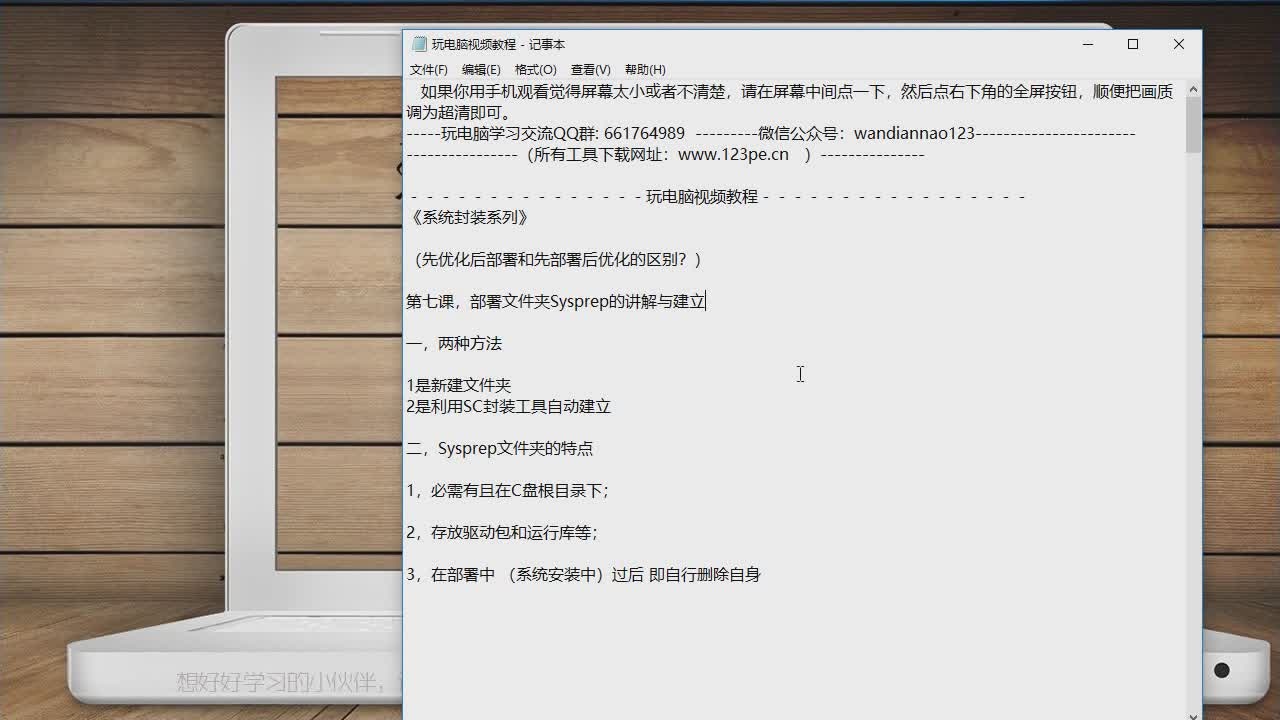
Task: Open the 编辑(E) menu
Action: pyautogui.click(x=481, y=70)
